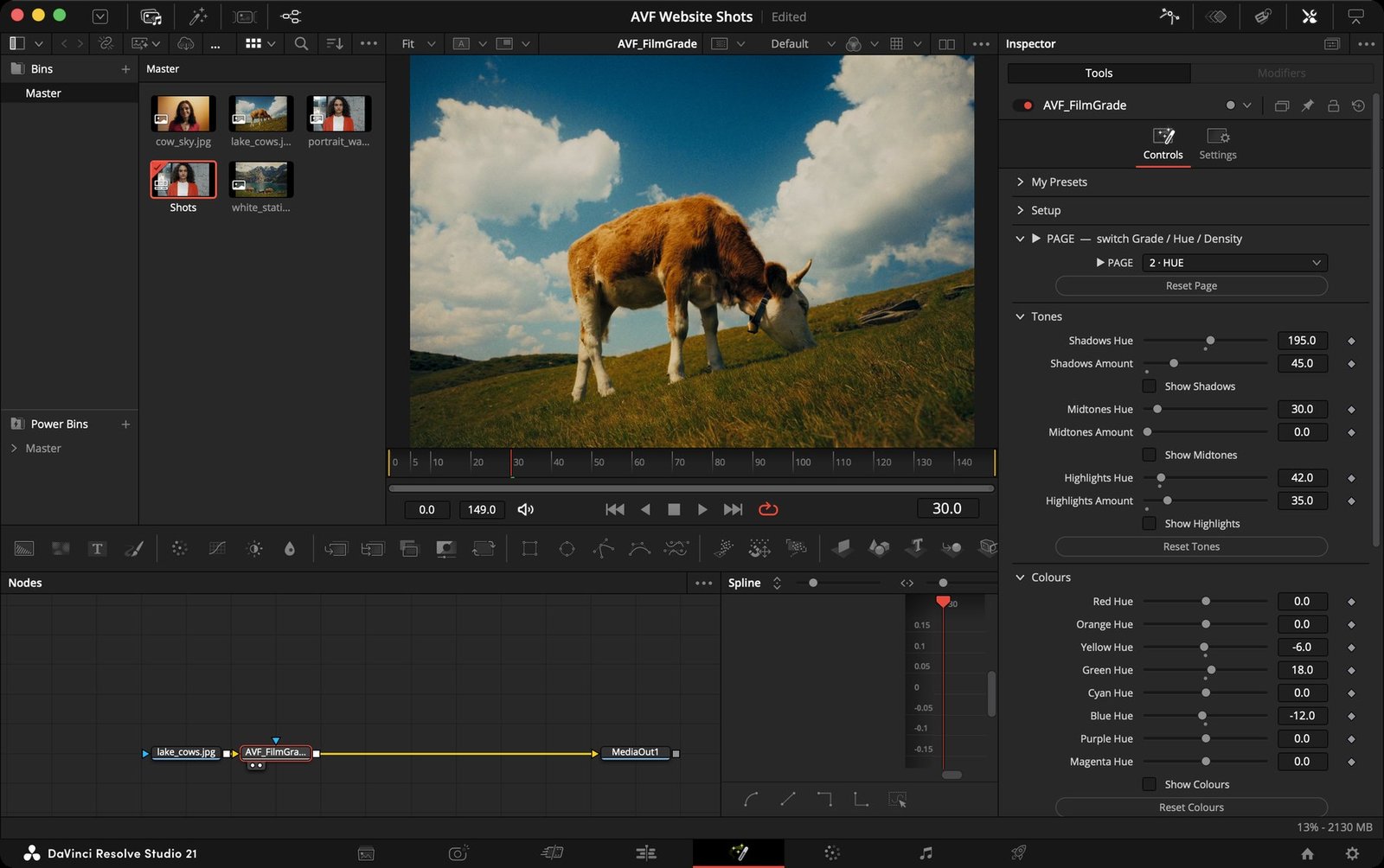Viewport: 1384px width, 868px height.
Task: Click the Reset Colours button
Action: pos(1191,807)
